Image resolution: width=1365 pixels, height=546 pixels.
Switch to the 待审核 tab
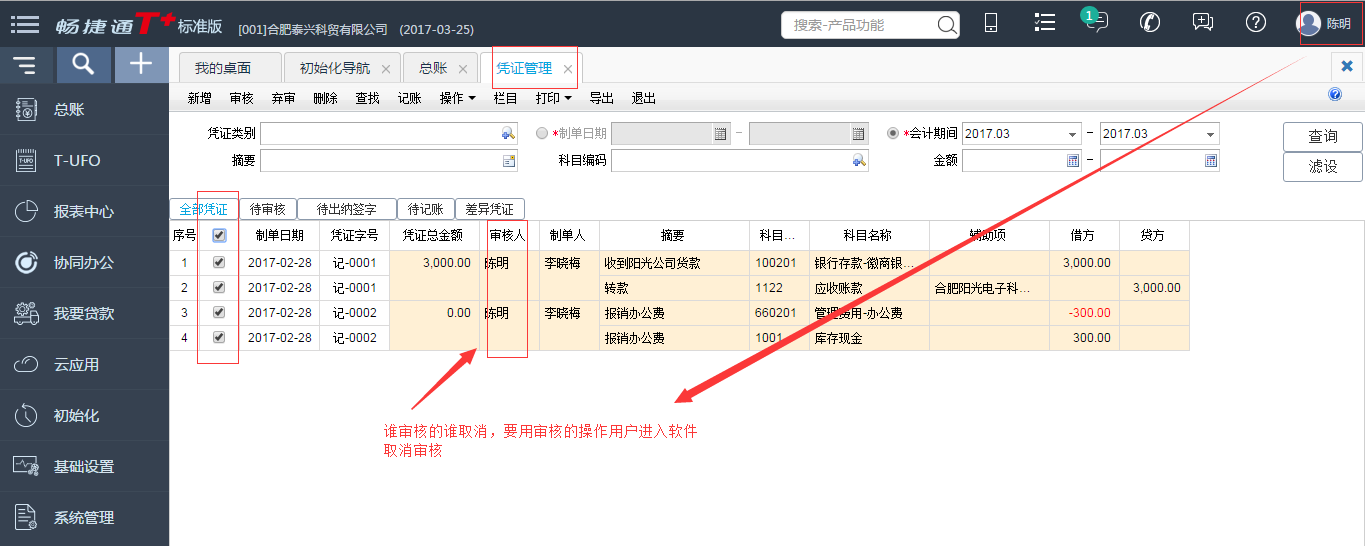[267, 209]
